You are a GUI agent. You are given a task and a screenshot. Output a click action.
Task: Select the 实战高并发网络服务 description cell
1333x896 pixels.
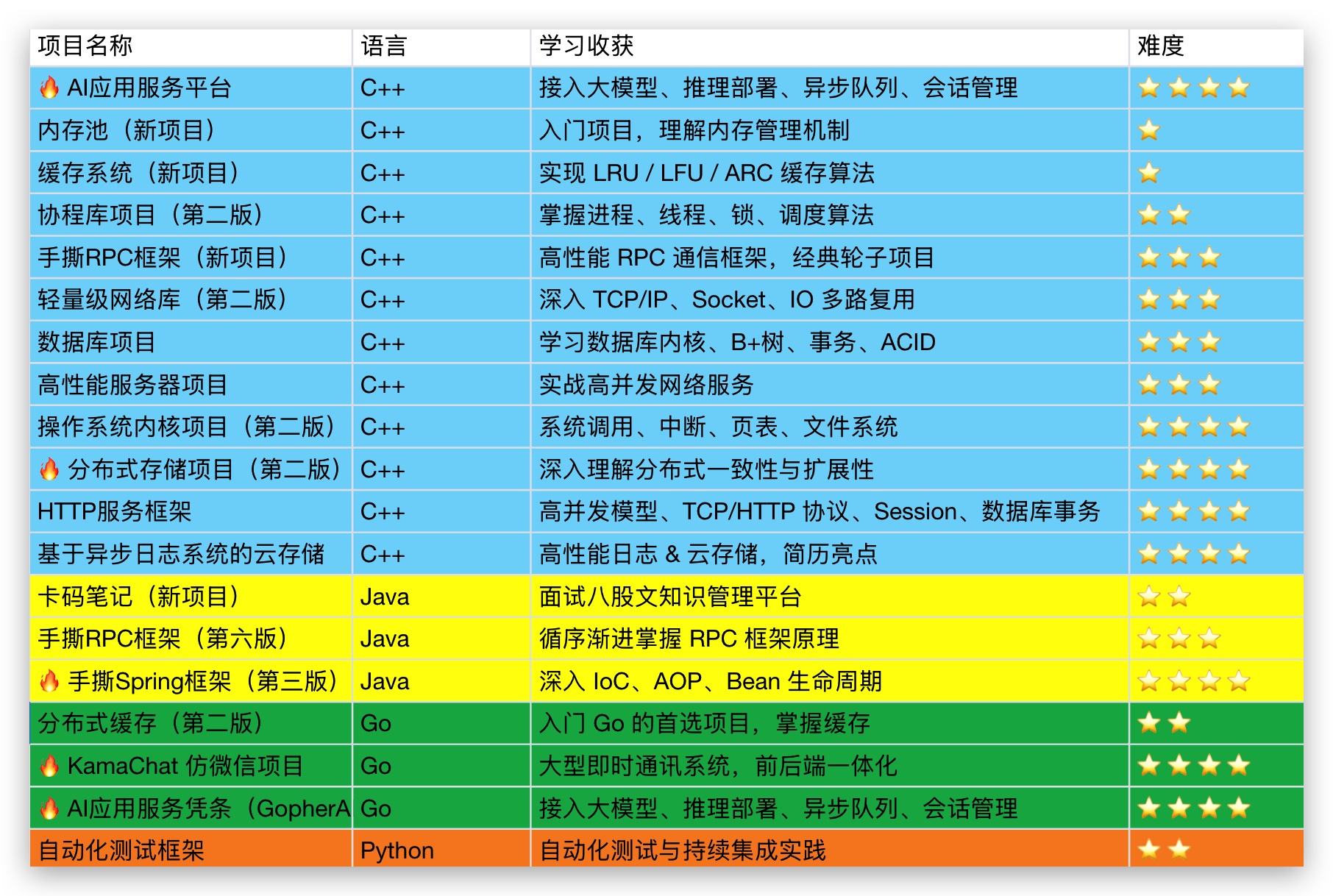pos(646,385)
